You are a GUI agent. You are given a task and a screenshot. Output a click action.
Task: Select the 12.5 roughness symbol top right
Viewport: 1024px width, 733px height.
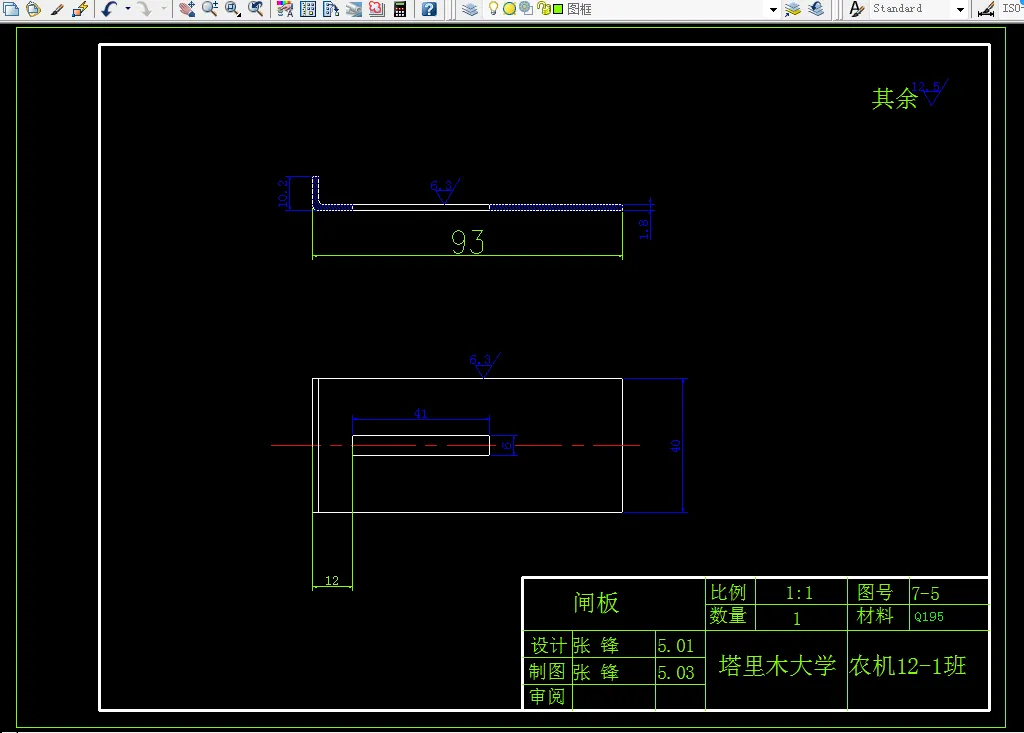click(931, 92)
